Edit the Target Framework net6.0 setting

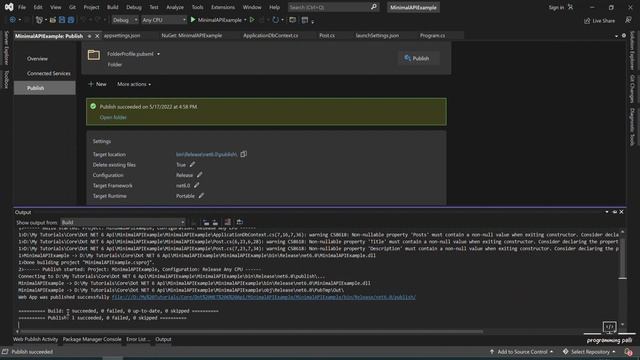(197, 185)
